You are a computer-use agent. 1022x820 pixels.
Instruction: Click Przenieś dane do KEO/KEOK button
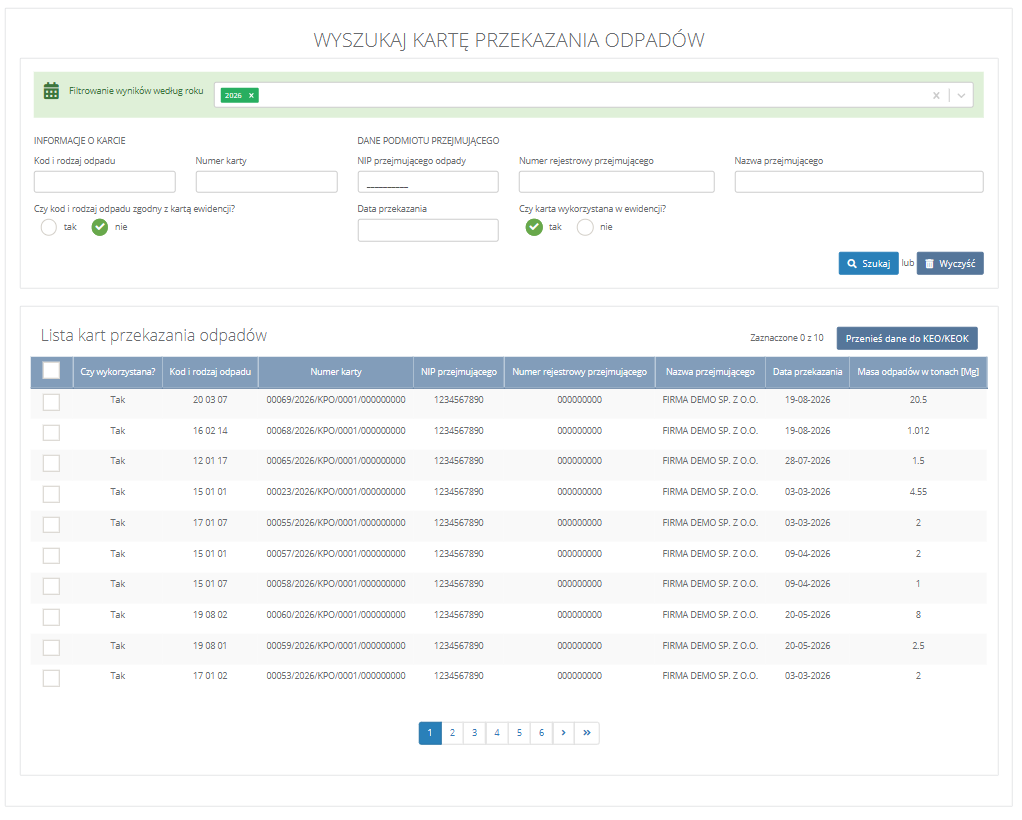(907, 338)
